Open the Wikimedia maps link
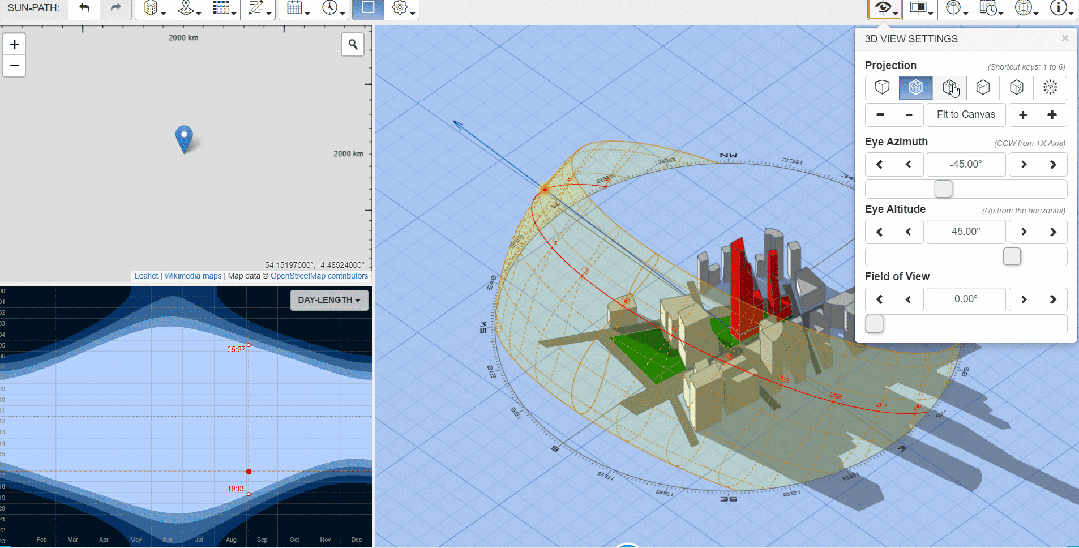The height and width of the screenshot is (548, 1079). 193,276
